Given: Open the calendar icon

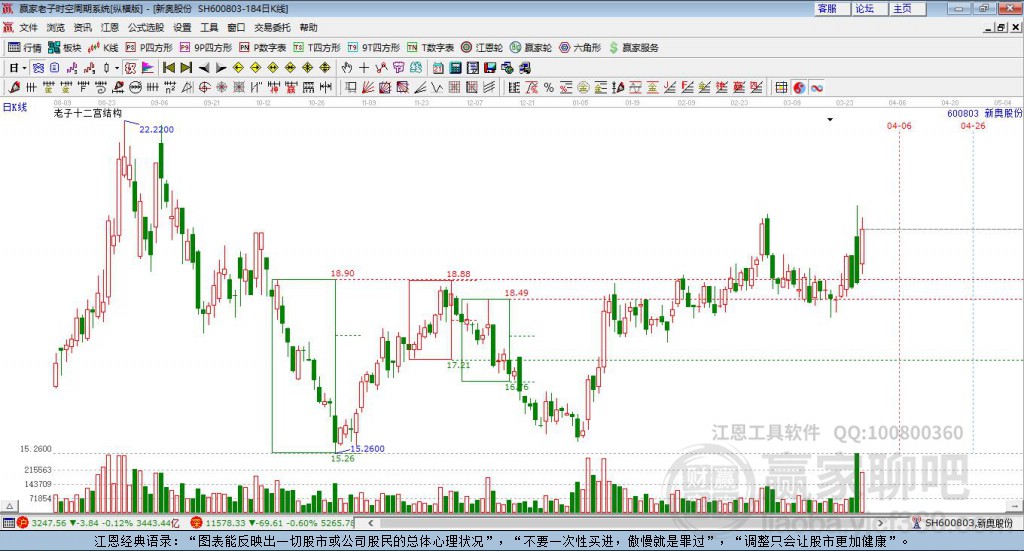Looking at the screenshot, I should (438, 68).
